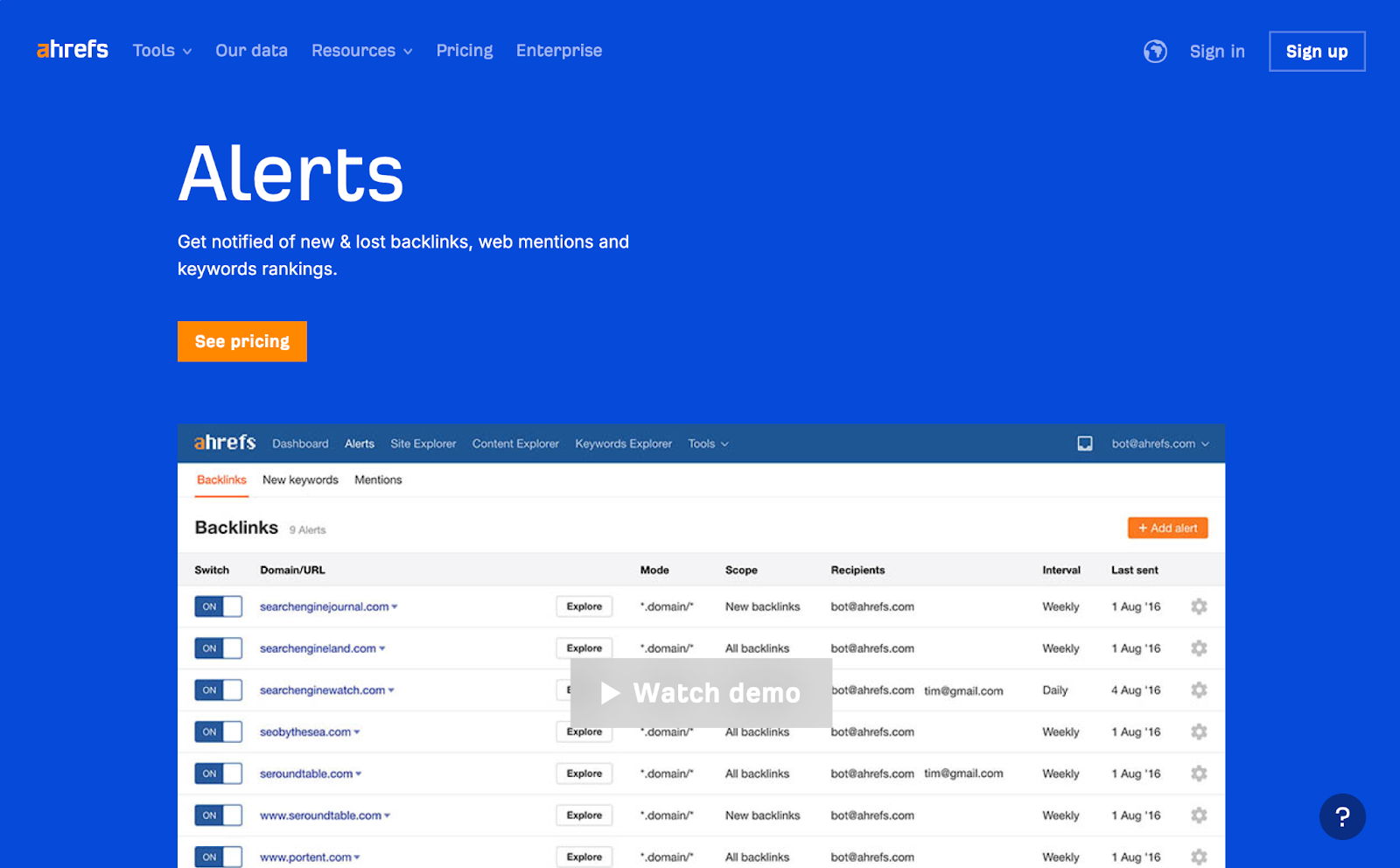Open settings gear for searchengineland.com row

(x=1199, y=648)
